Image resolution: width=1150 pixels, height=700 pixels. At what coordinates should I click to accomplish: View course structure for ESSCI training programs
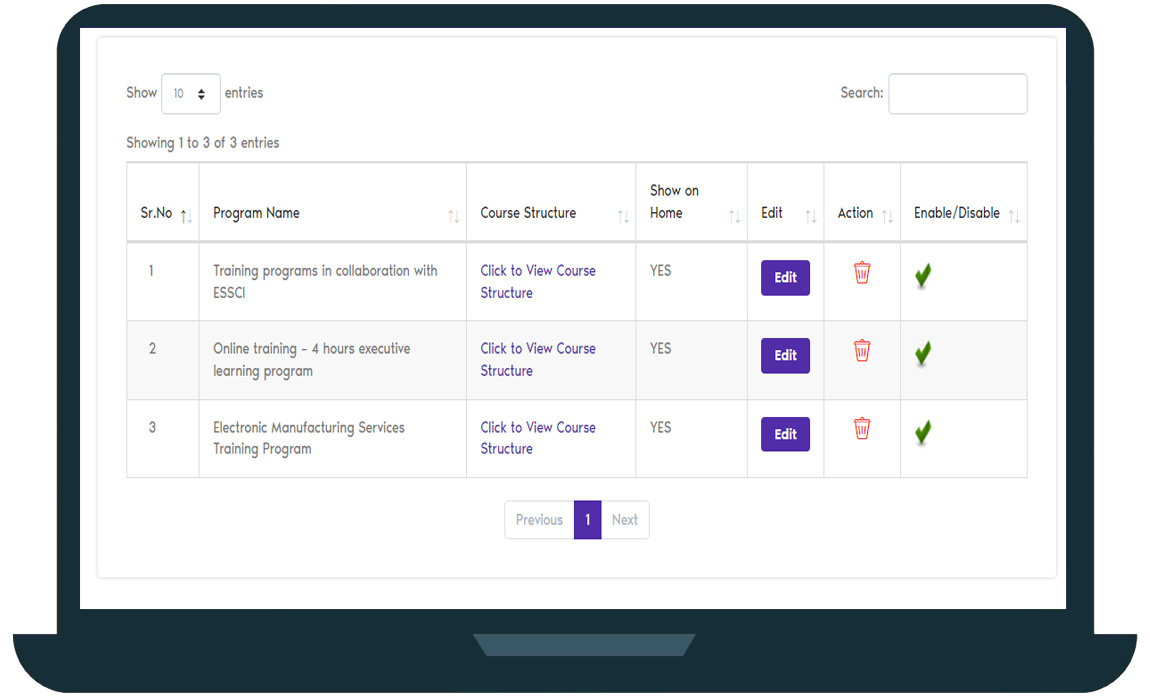[538, 282]
